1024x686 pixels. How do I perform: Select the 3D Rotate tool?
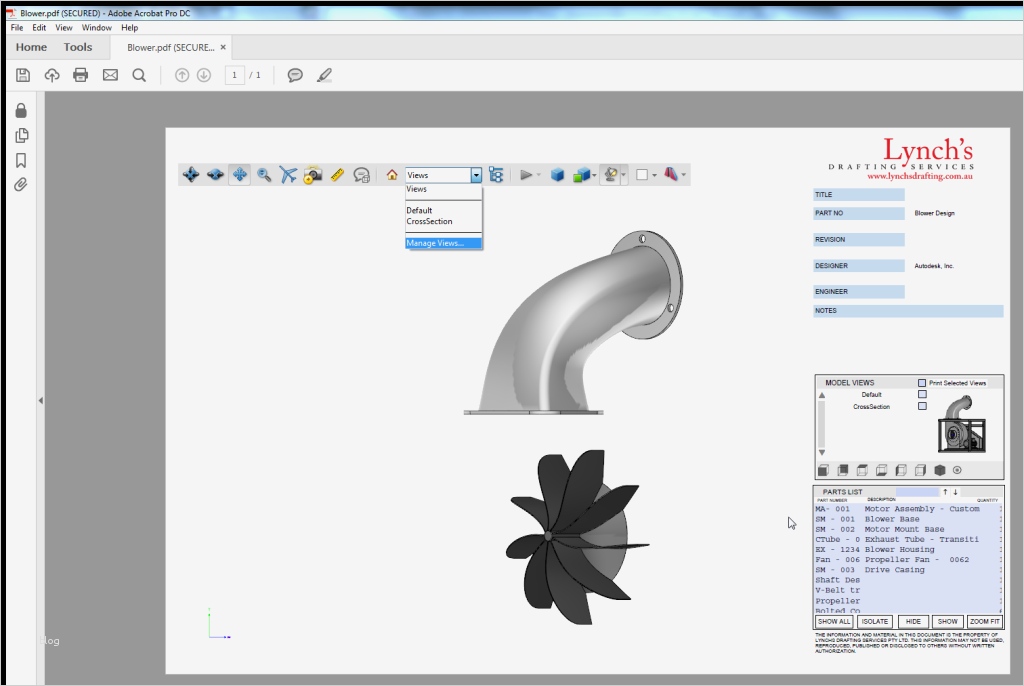[x=190, y=175]
